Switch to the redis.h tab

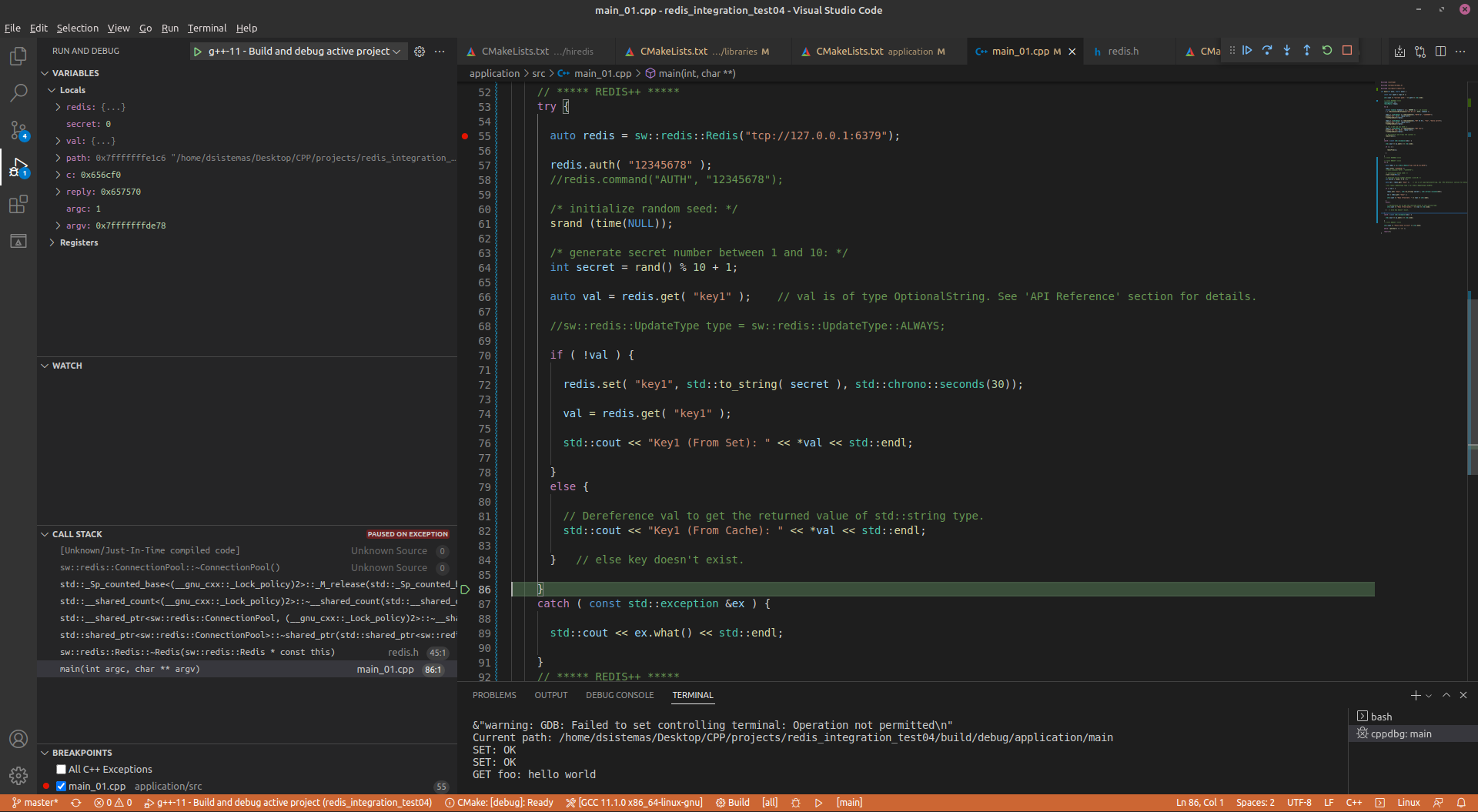point(1123,51)
